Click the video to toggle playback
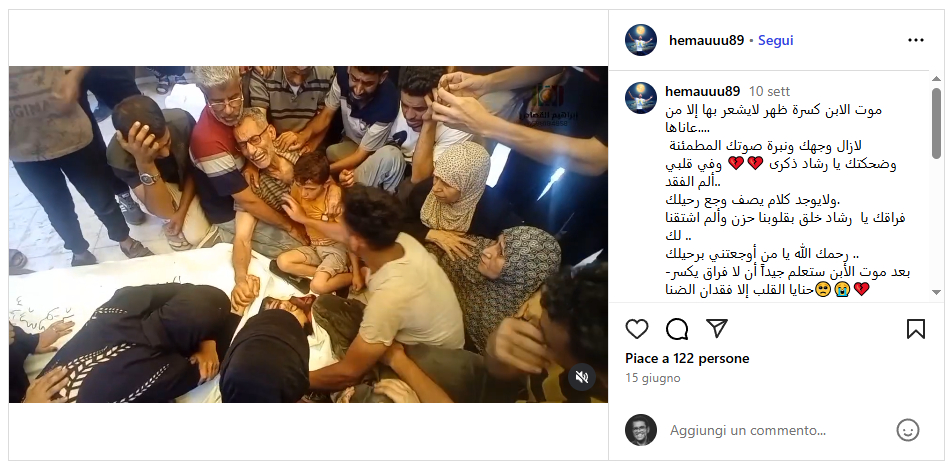Screen dimensions: 948x465 coord(308,235)
